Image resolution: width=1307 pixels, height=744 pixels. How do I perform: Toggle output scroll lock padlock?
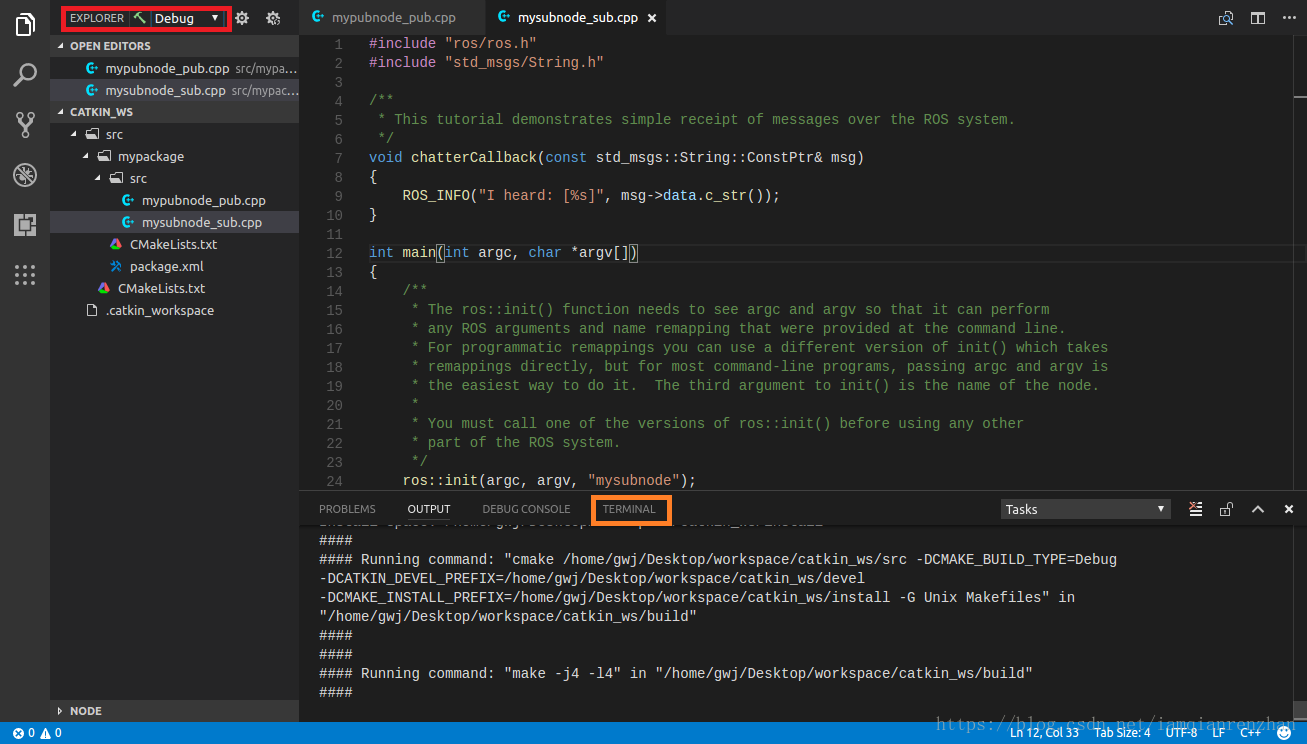[x=1226, y=509]
